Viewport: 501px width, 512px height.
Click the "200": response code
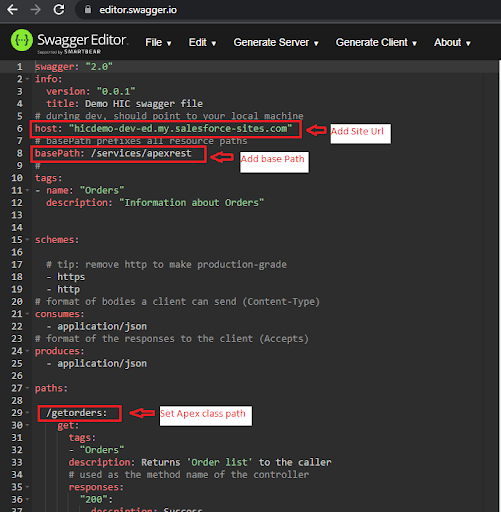click(96, 499)
